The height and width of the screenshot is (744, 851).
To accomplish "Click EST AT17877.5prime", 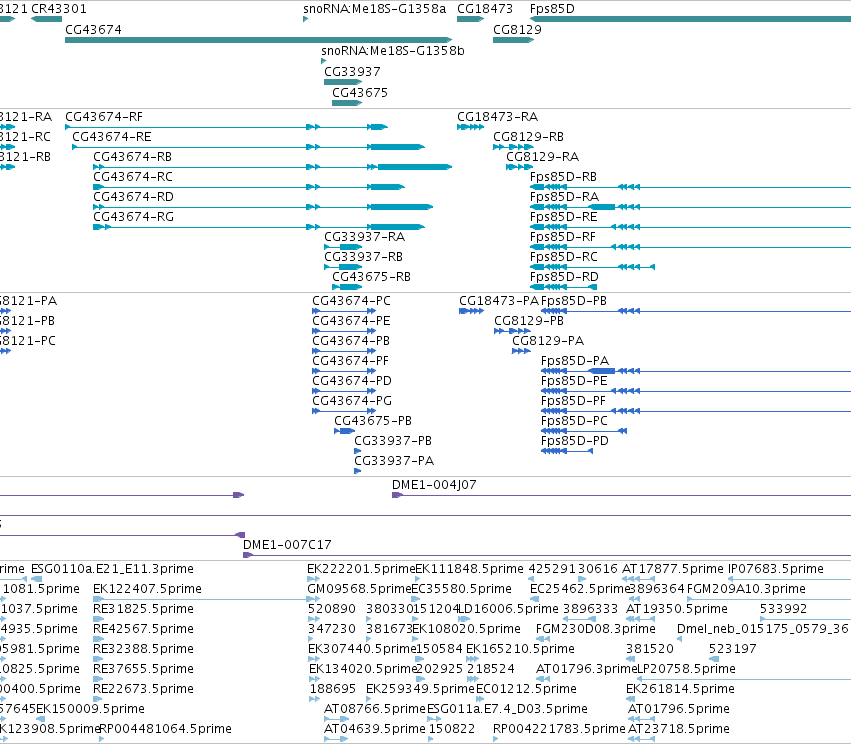I will [673, 569].
